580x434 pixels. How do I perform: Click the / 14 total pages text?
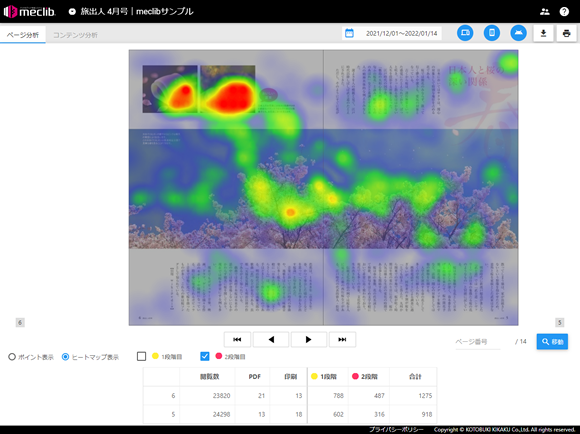coord(520,342)
